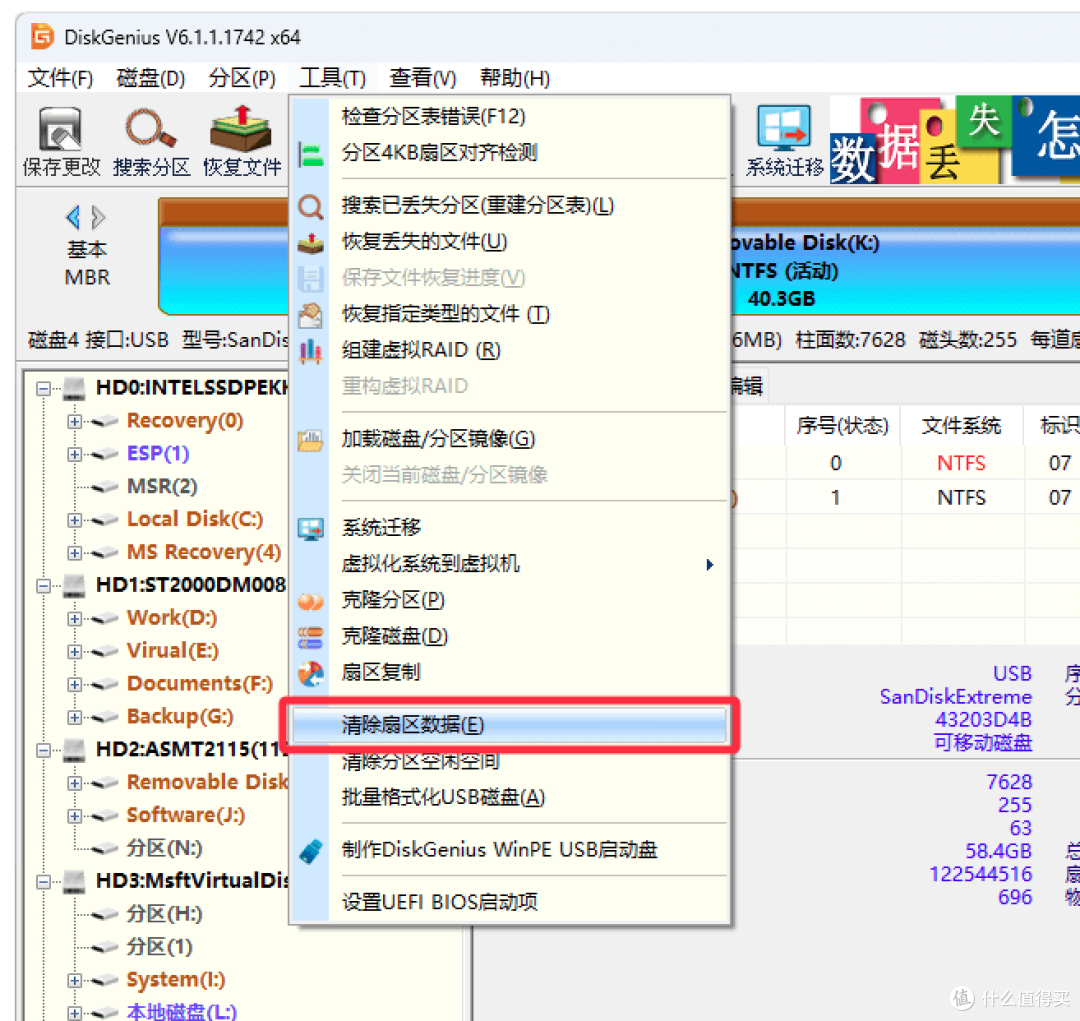
Task: Select the 分区(N:) partition in tree
Action: click(164, 848)
